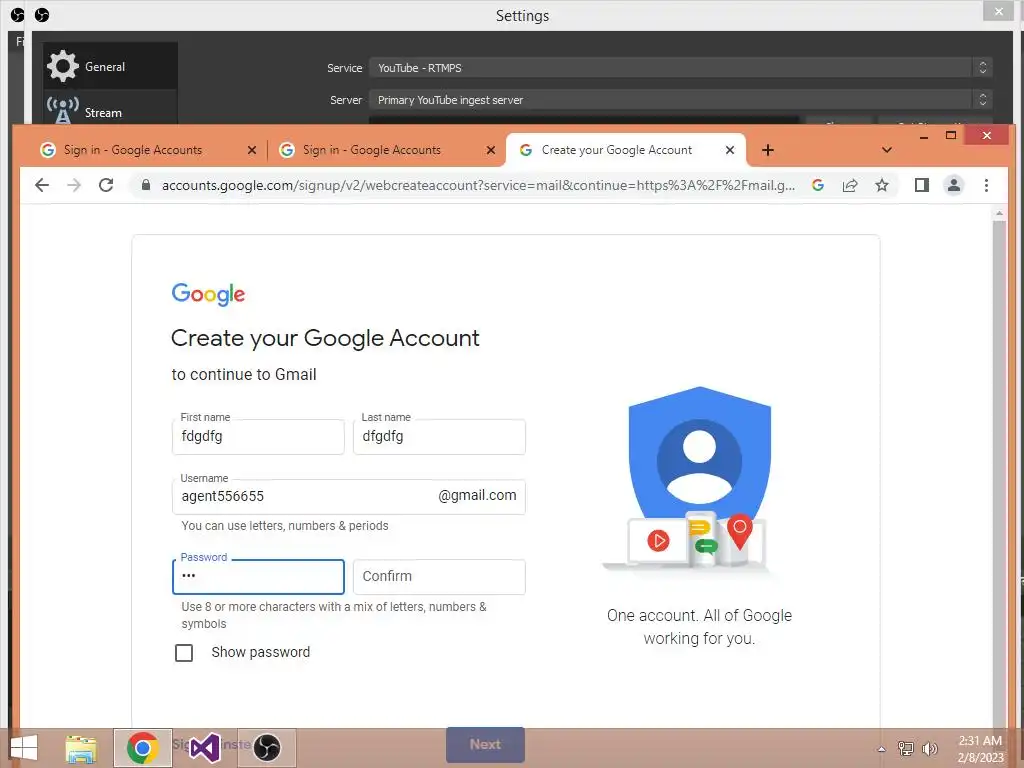Click the Service dropdown arrows in Settings

tap(982, 68)
